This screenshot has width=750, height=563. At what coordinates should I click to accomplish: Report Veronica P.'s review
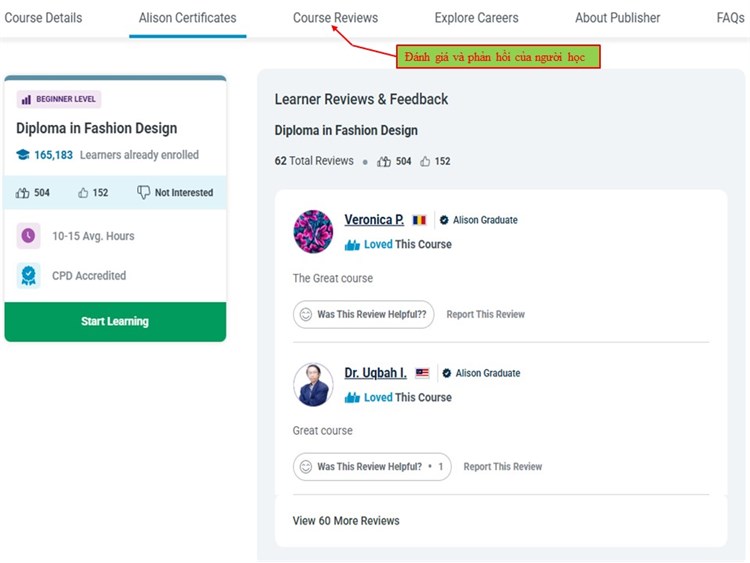click(x=485, y=314)
